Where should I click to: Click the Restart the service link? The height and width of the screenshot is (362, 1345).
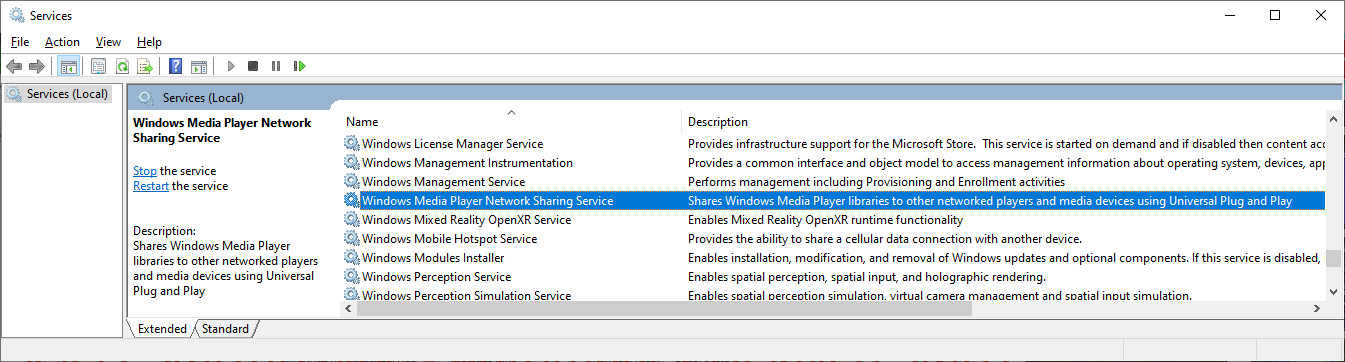point(151,186)
